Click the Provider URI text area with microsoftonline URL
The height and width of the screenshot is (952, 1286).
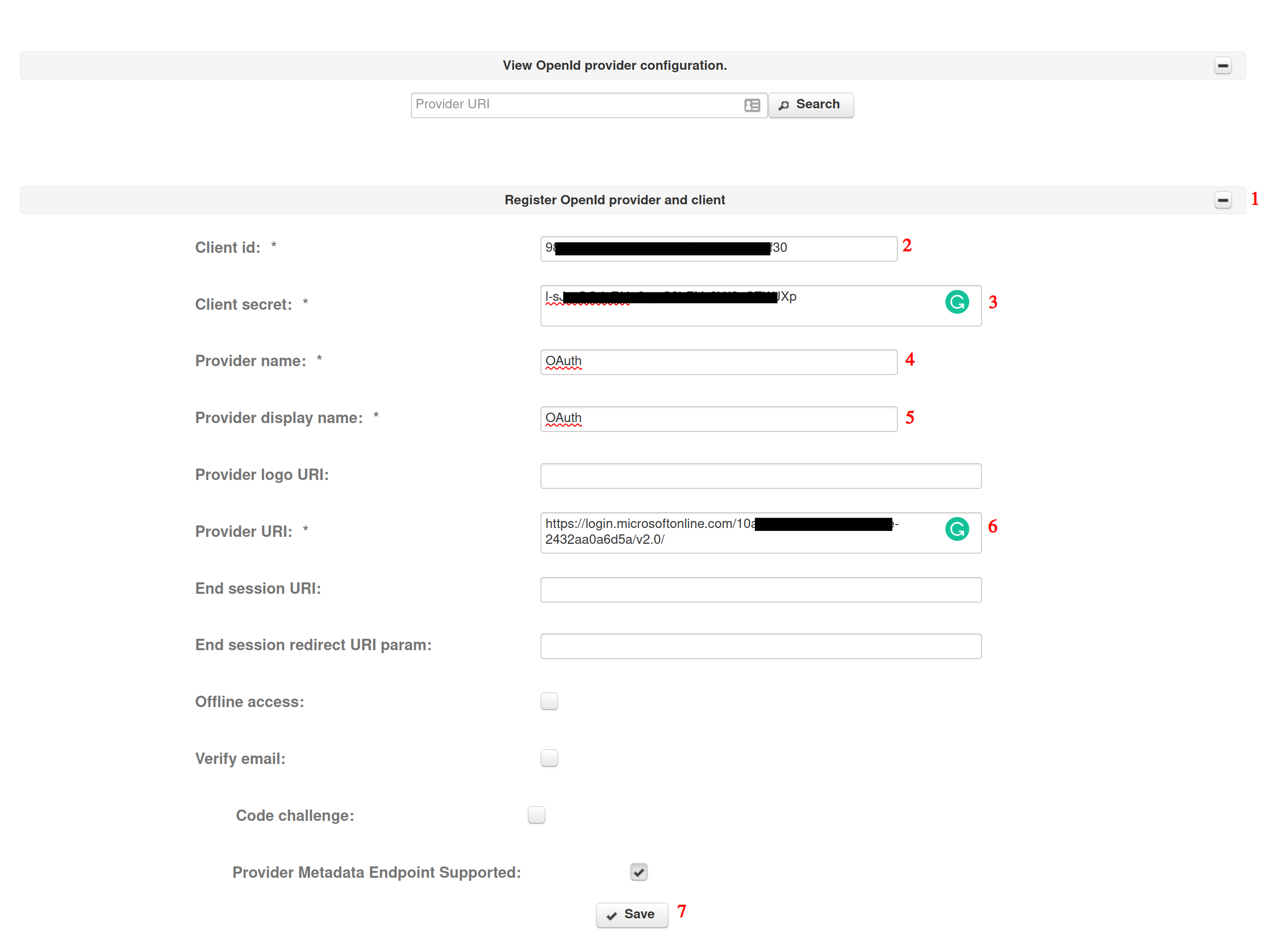[x=760, y=533]
